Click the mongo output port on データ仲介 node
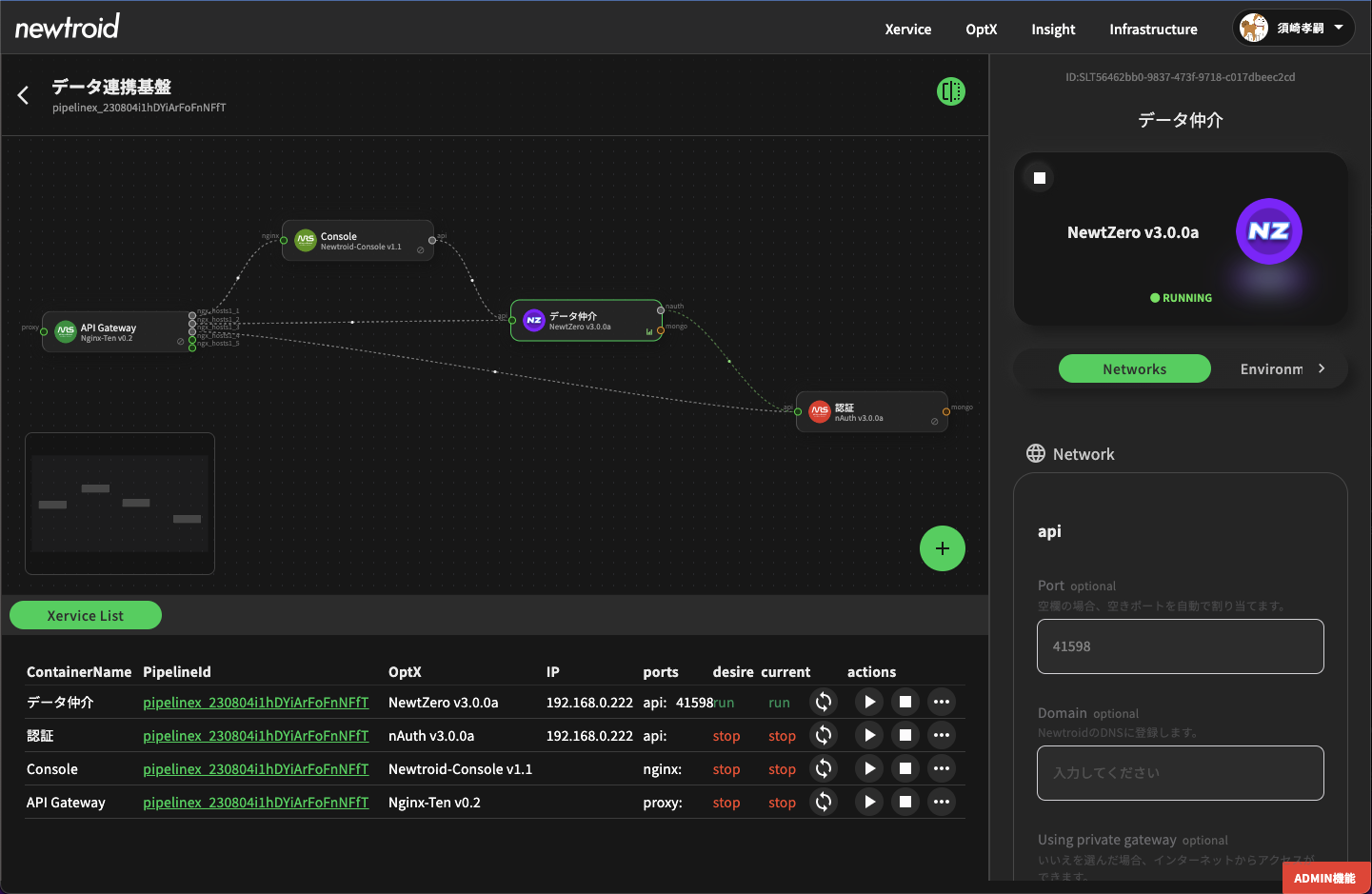Viewport: 1372px width, 894px height. click(x=661, y=330)
